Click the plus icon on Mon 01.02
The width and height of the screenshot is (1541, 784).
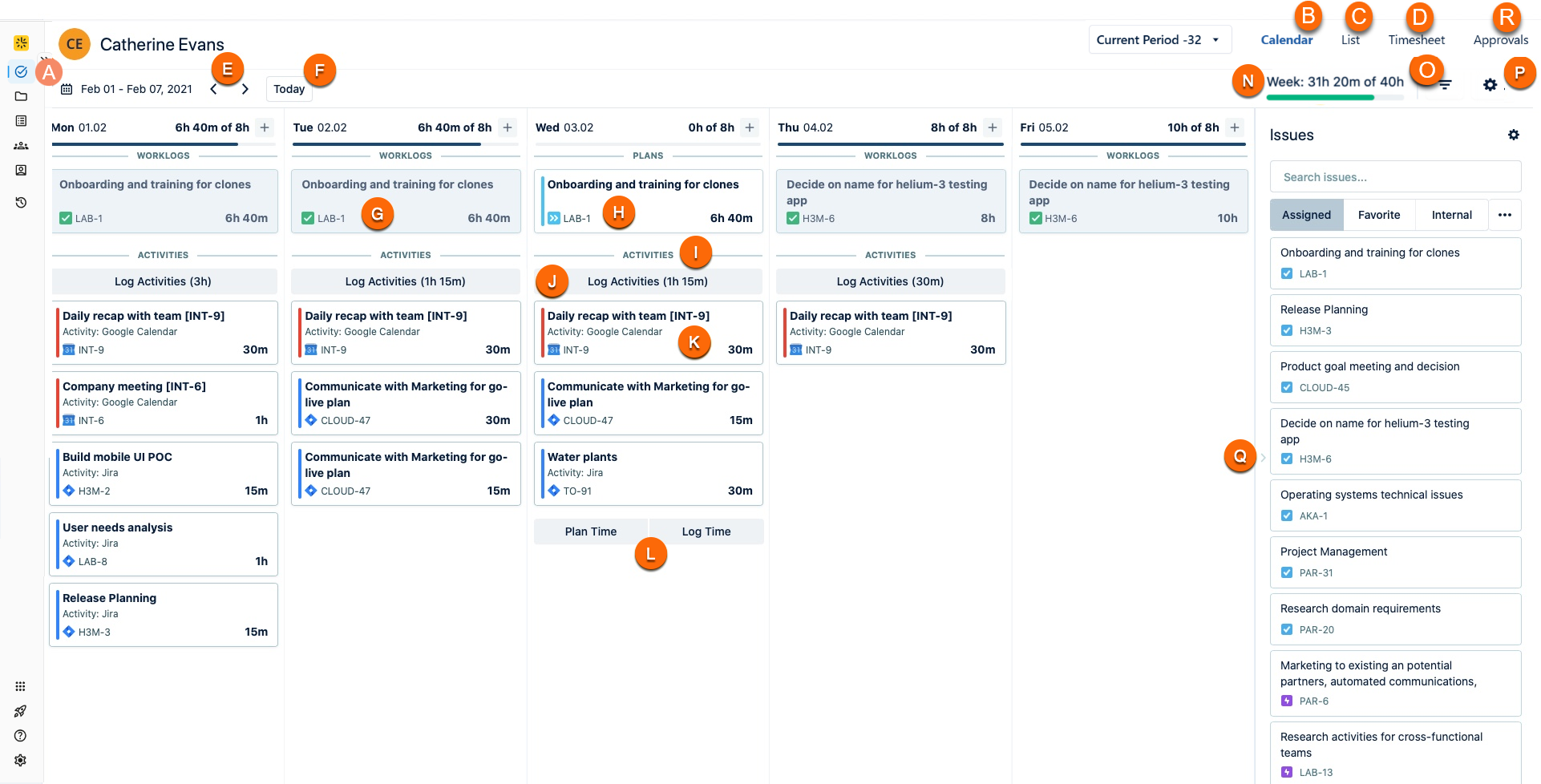pyautogui.click(x=265, y=127)
